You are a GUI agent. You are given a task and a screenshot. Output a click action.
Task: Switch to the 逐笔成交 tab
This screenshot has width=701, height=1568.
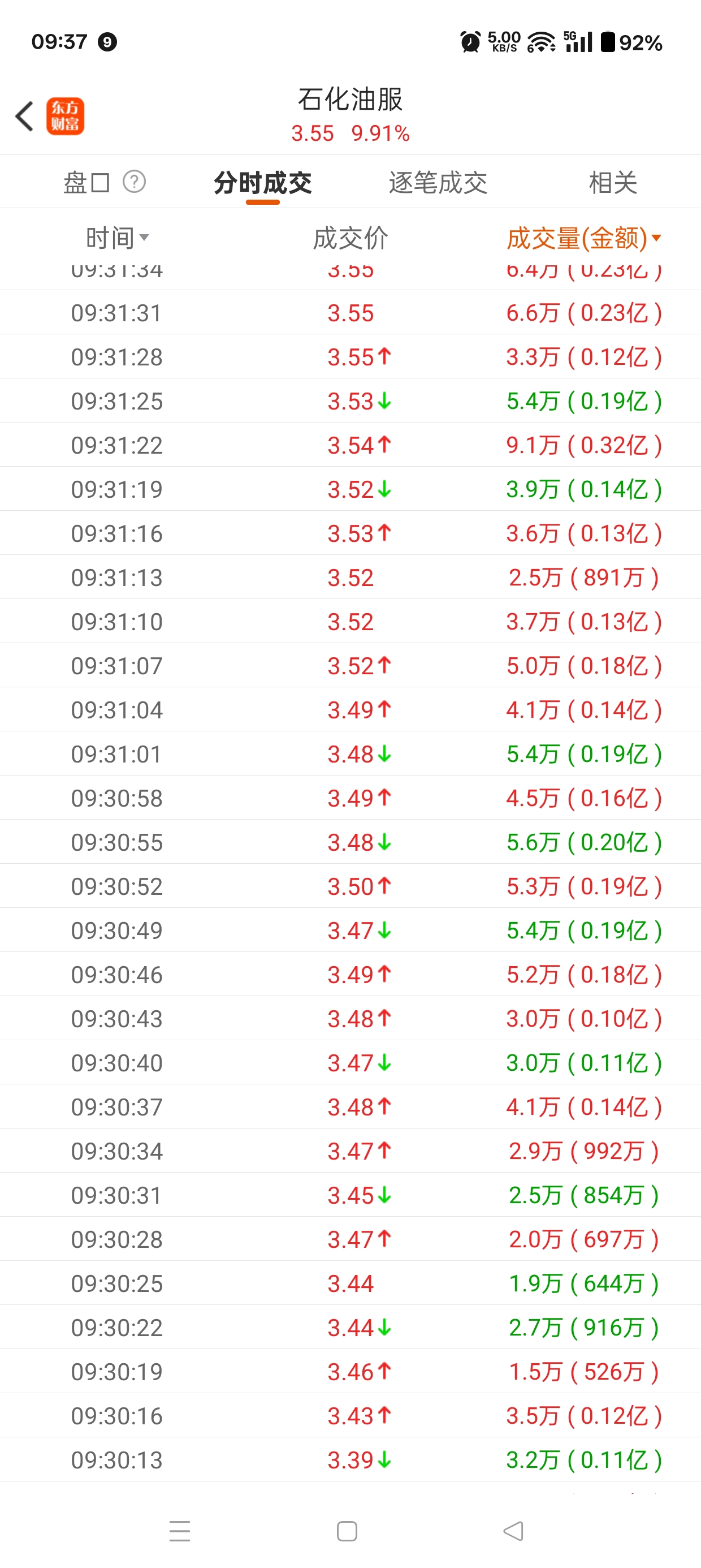tap(438, 183)
